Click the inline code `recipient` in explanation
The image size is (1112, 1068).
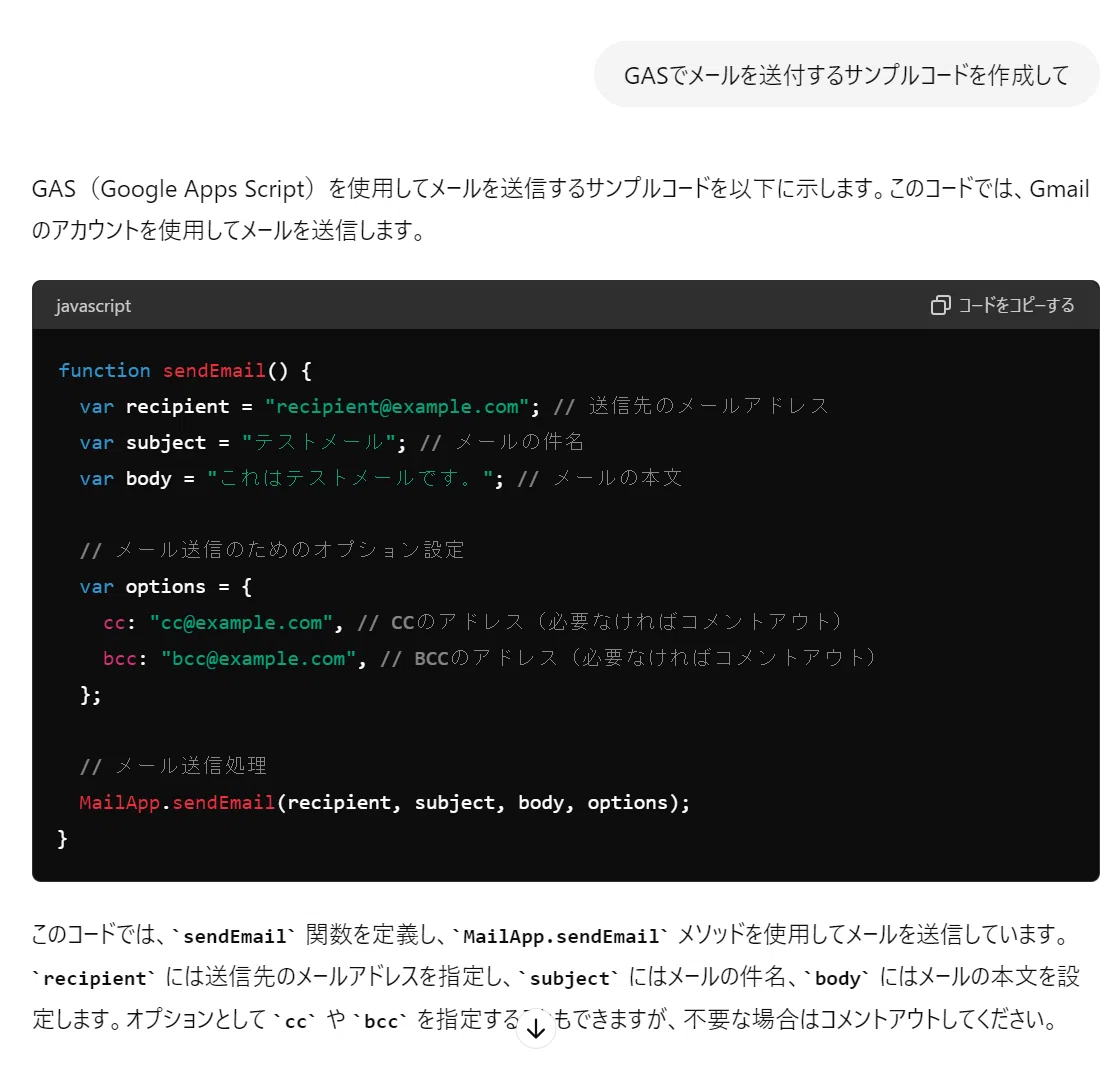(x=94, y=979)
